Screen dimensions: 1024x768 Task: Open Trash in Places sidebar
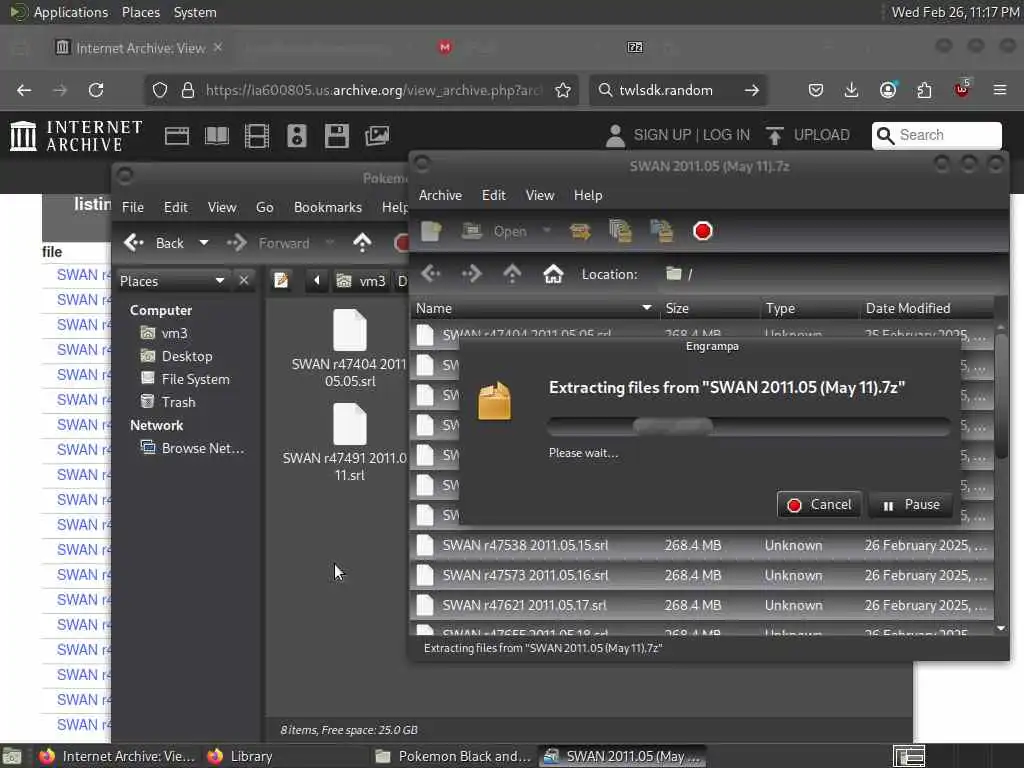tap(168, 402)
